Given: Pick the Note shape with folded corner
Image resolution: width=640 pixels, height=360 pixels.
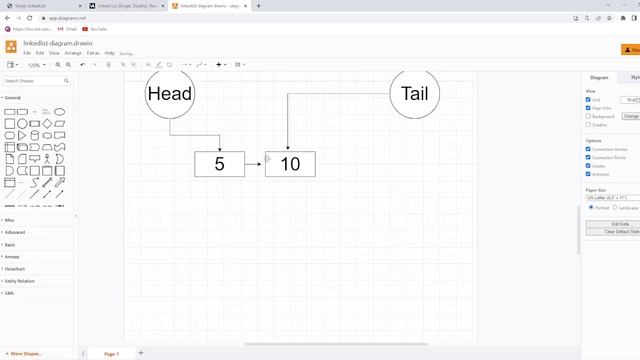Looking at the screenshot, I should click(10, 159).
